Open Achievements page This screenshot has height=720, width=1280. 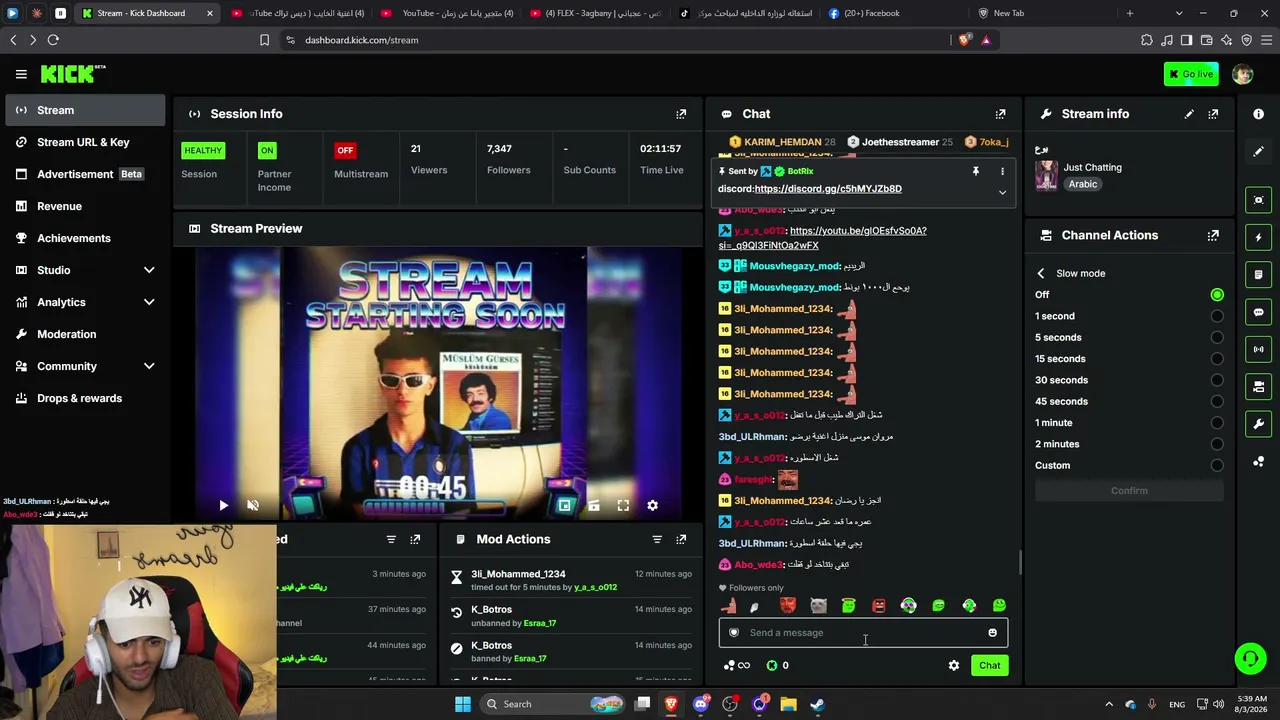point(85,238)
